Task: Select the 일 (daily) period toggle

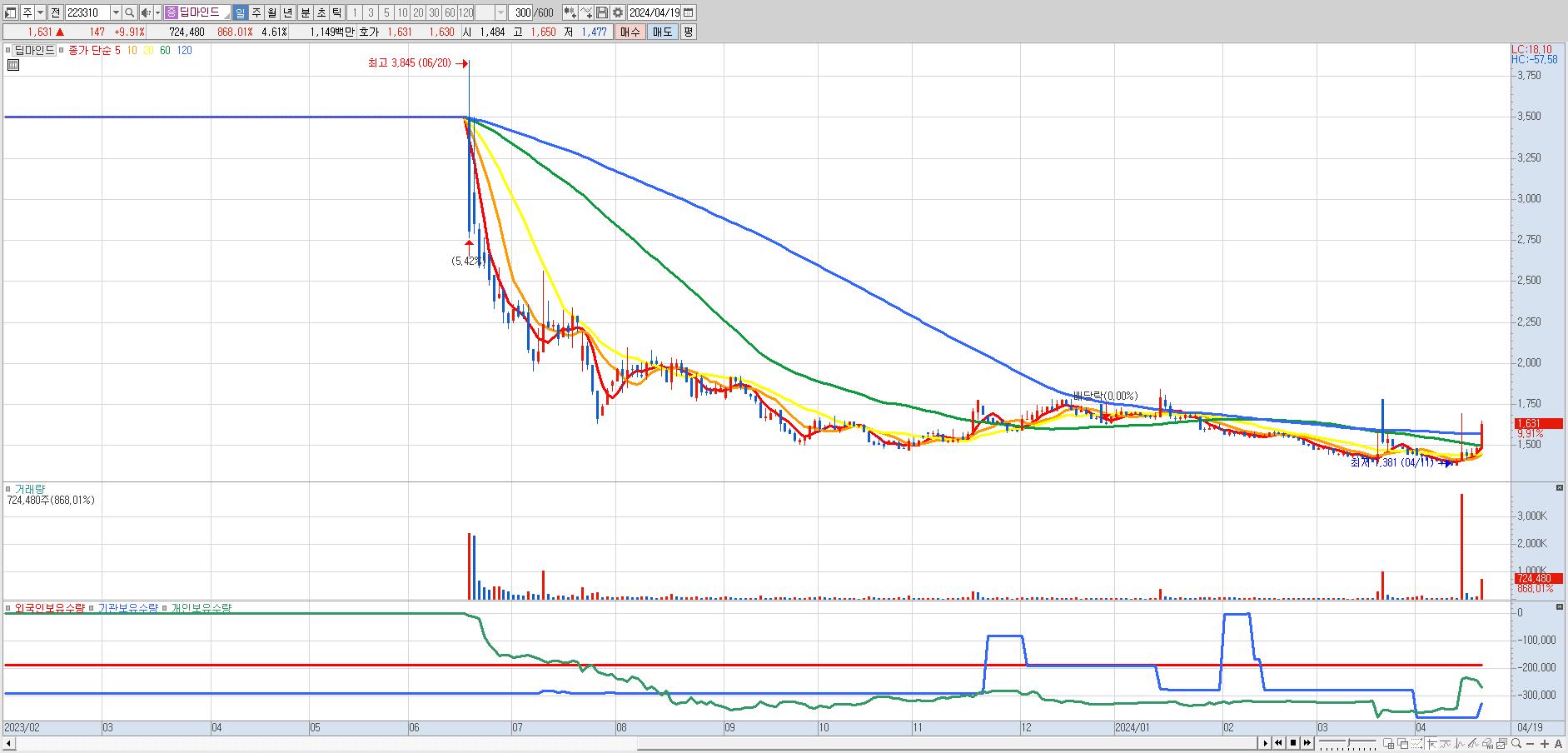Action: 241,12
